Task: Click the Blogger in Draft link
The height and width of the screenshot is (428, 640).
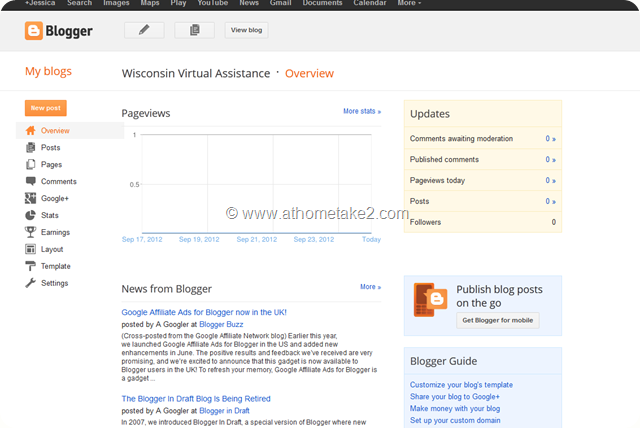Action: point(224,411)
